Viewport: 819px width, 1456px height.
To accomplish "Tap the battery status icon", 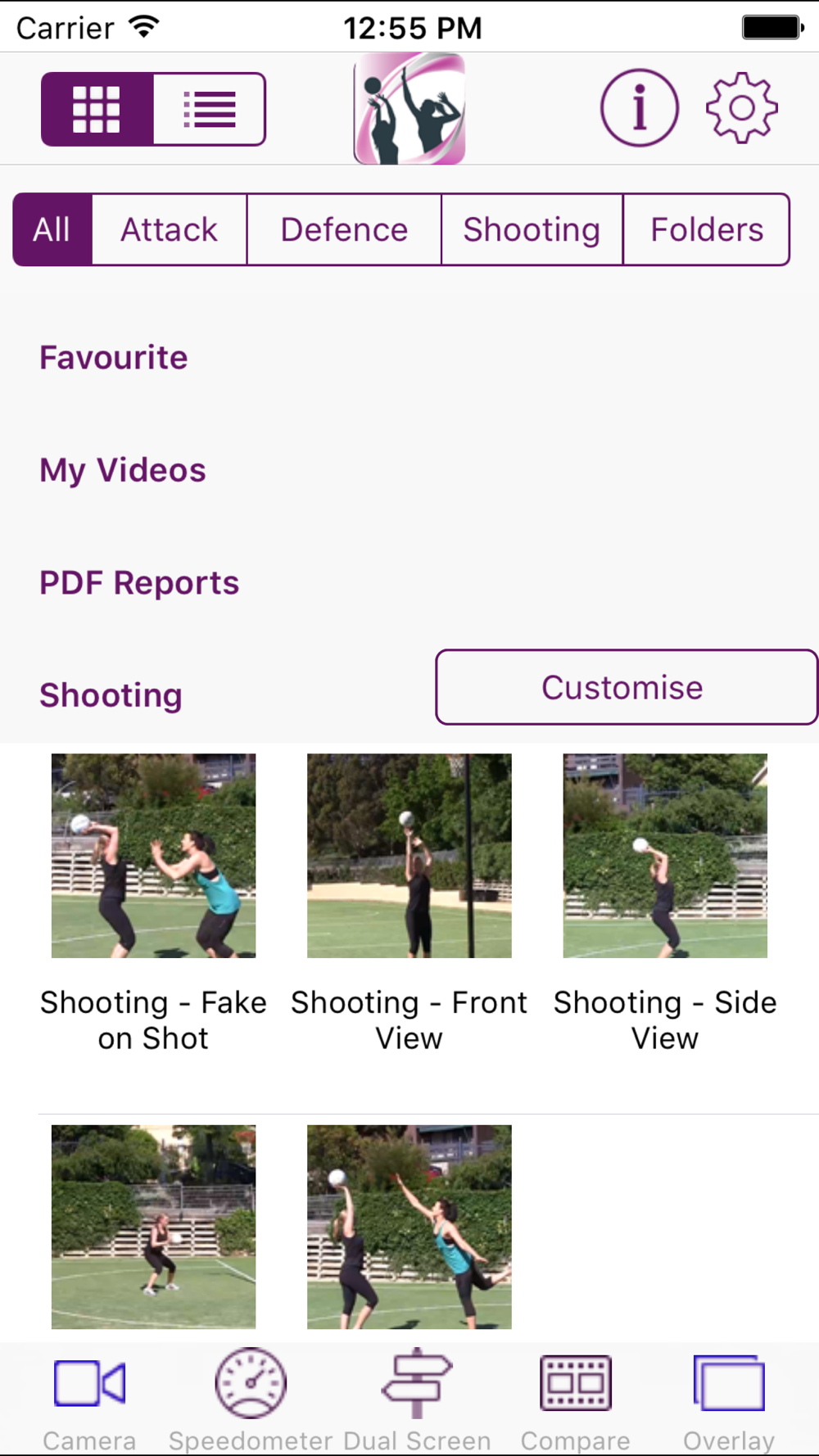I will click(773, 27).
